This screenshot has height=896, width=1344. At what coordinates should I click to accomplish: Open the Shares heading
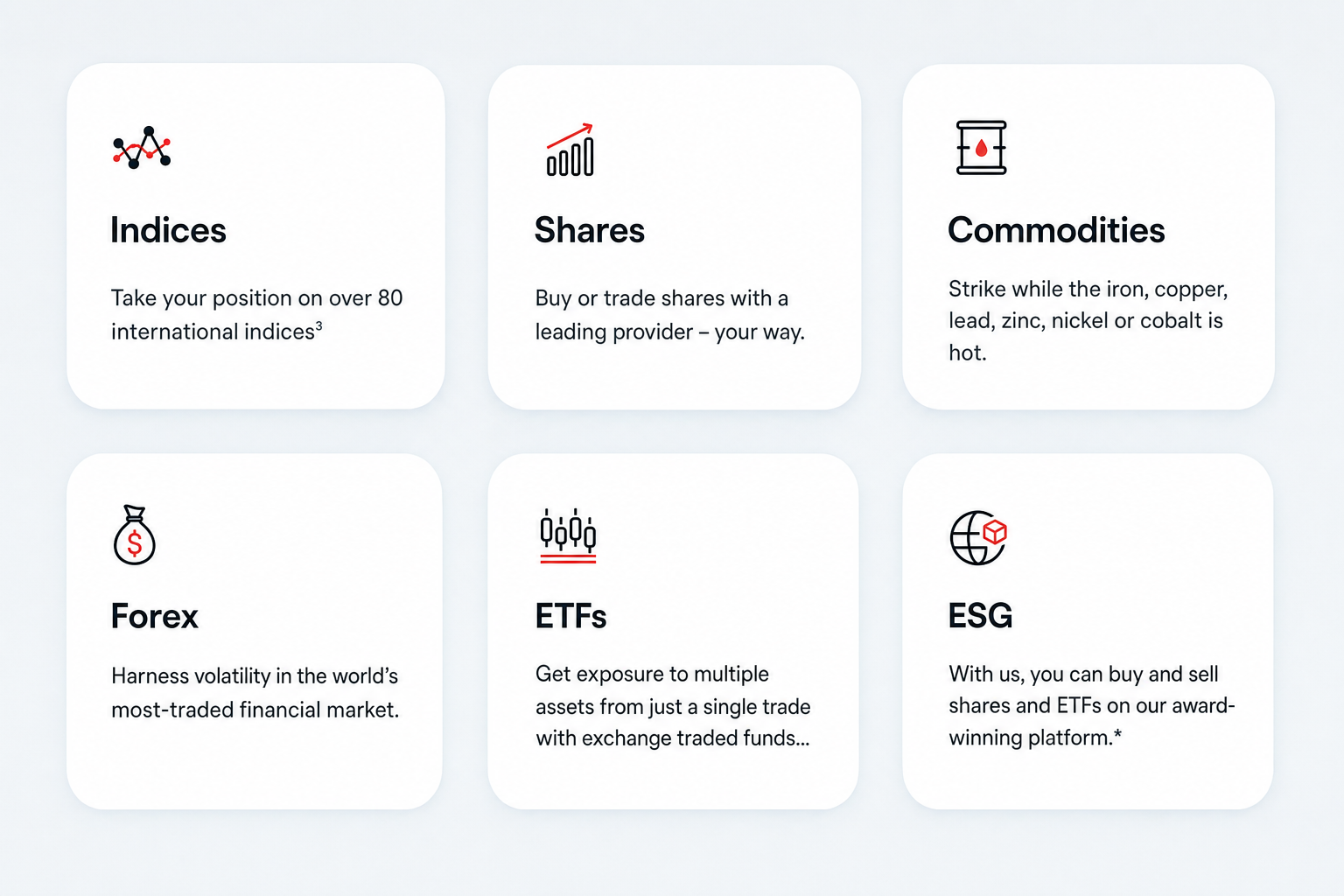(x=590, y=231)
